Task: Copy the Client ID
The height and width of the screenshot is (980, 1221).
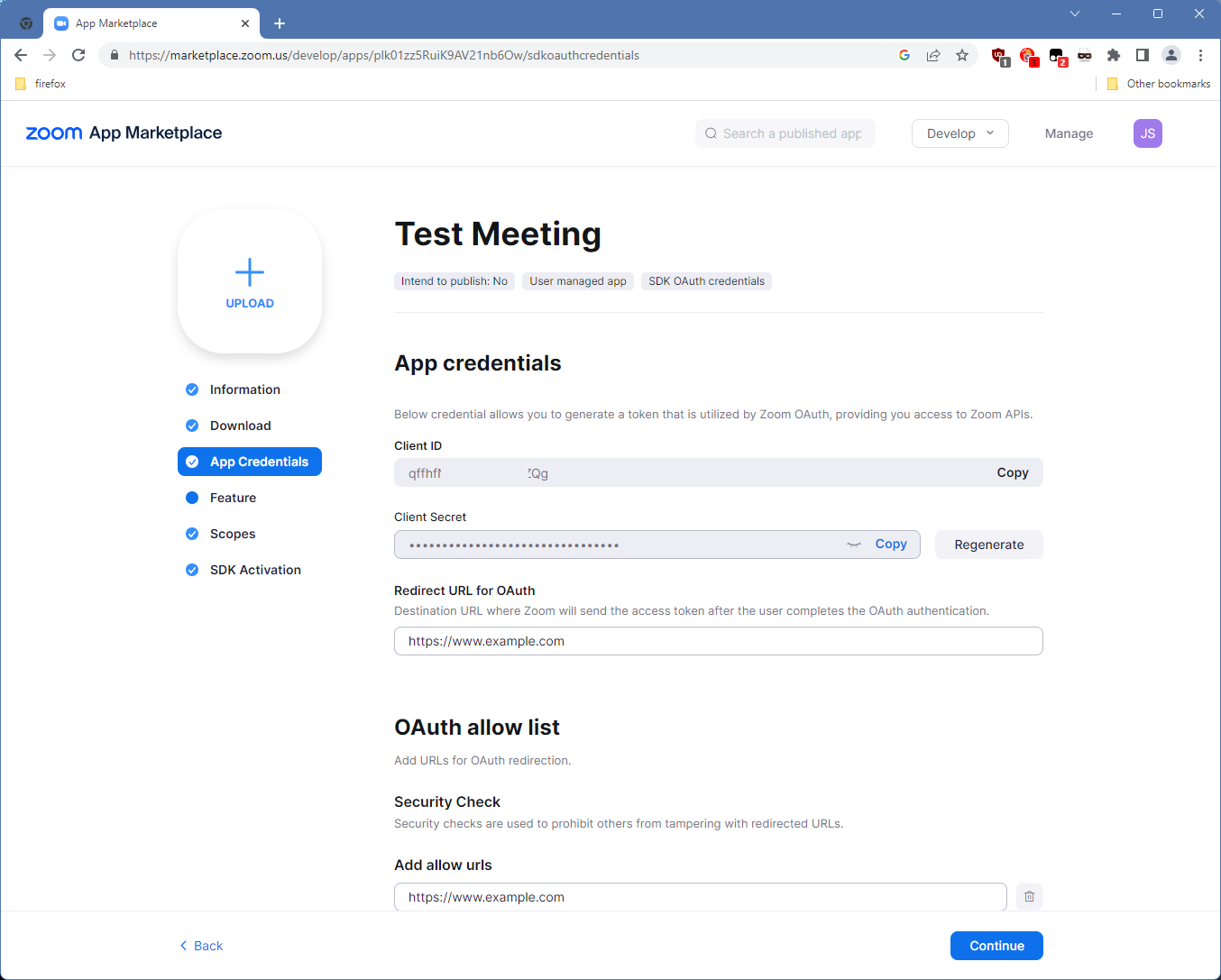Action: pyautogui.click(x=1013, y=472)
